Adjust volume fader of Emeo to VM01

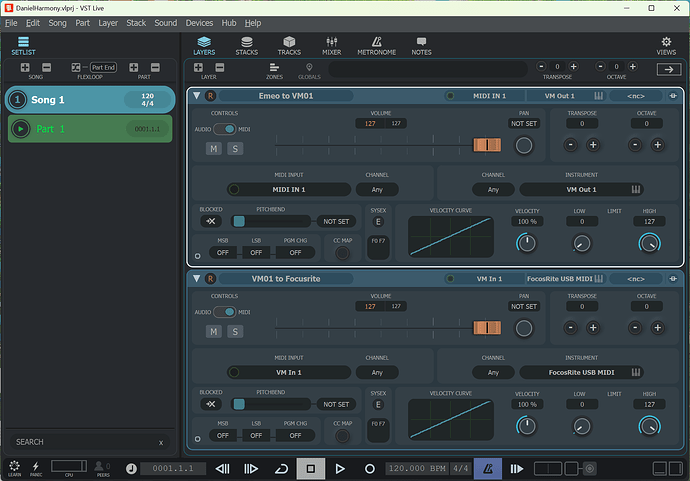click(487, 145)
